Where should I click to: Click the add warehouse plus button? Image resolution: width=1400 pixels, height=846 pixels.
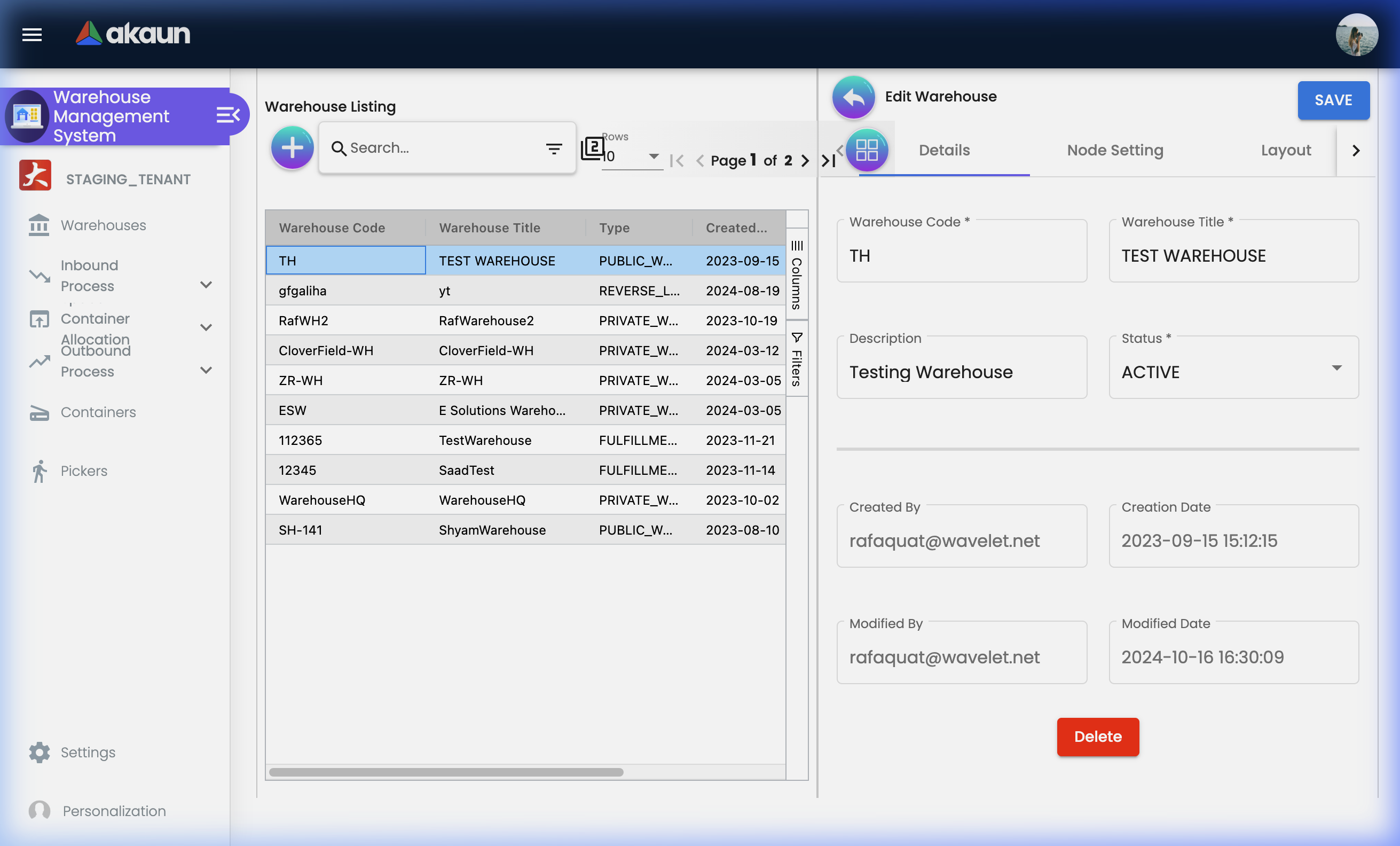tap(292, 148)
